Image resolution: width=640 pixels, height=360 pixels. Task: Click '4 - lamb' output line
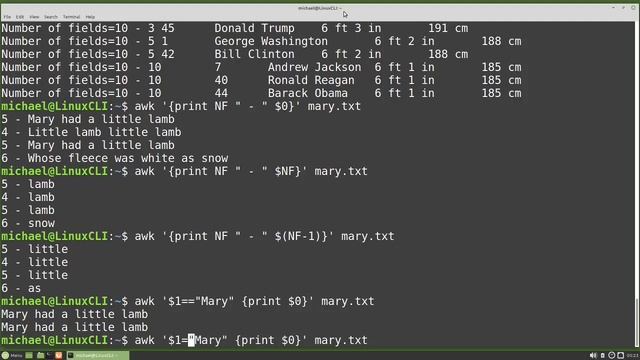[28, 198]
